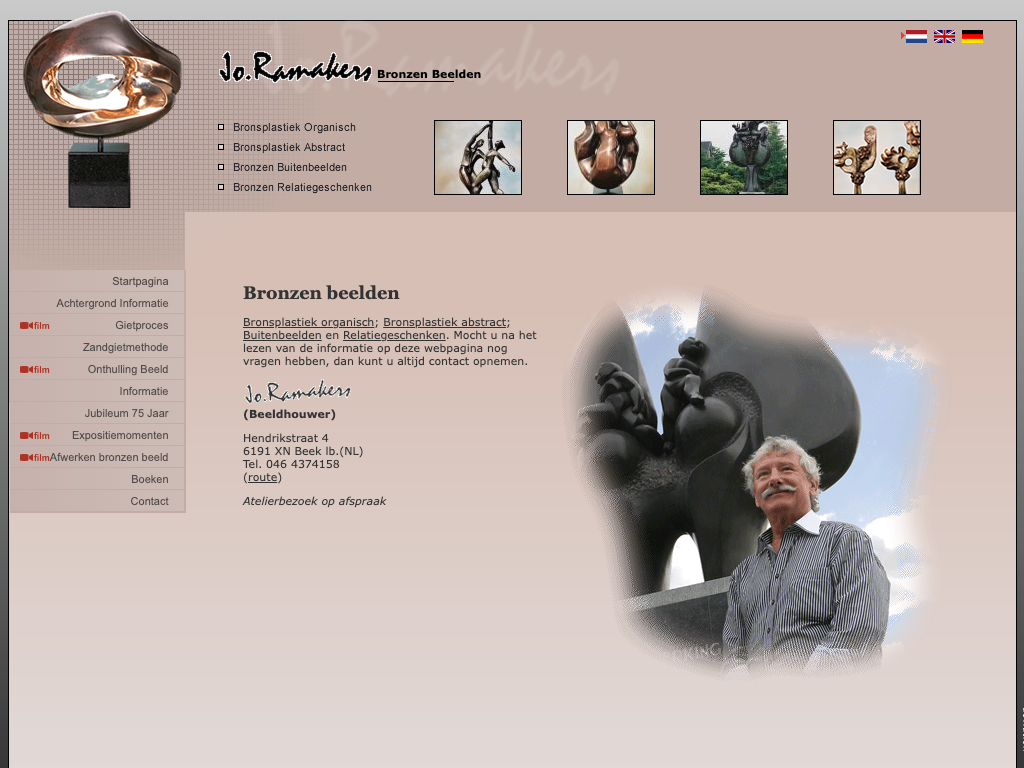Click the film icon next to Onthulling Beeld

pyautogui.click(x=34, y=370)
